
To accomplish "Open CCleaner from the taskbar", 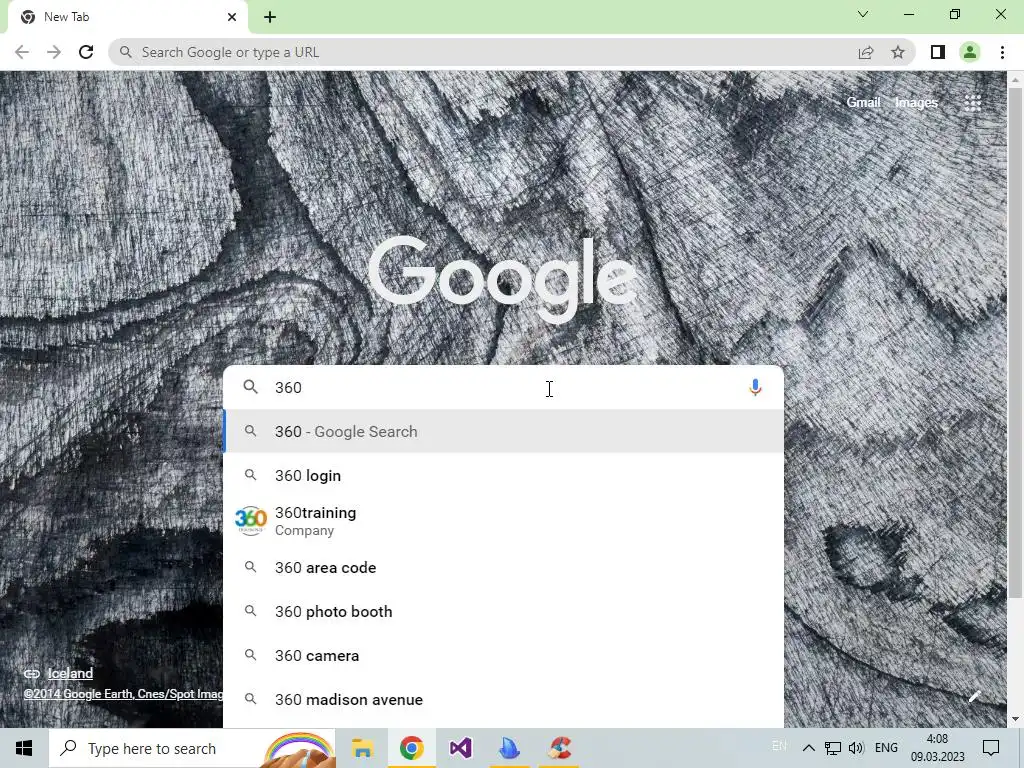I will pyautogui.click(x=560, y=748).
